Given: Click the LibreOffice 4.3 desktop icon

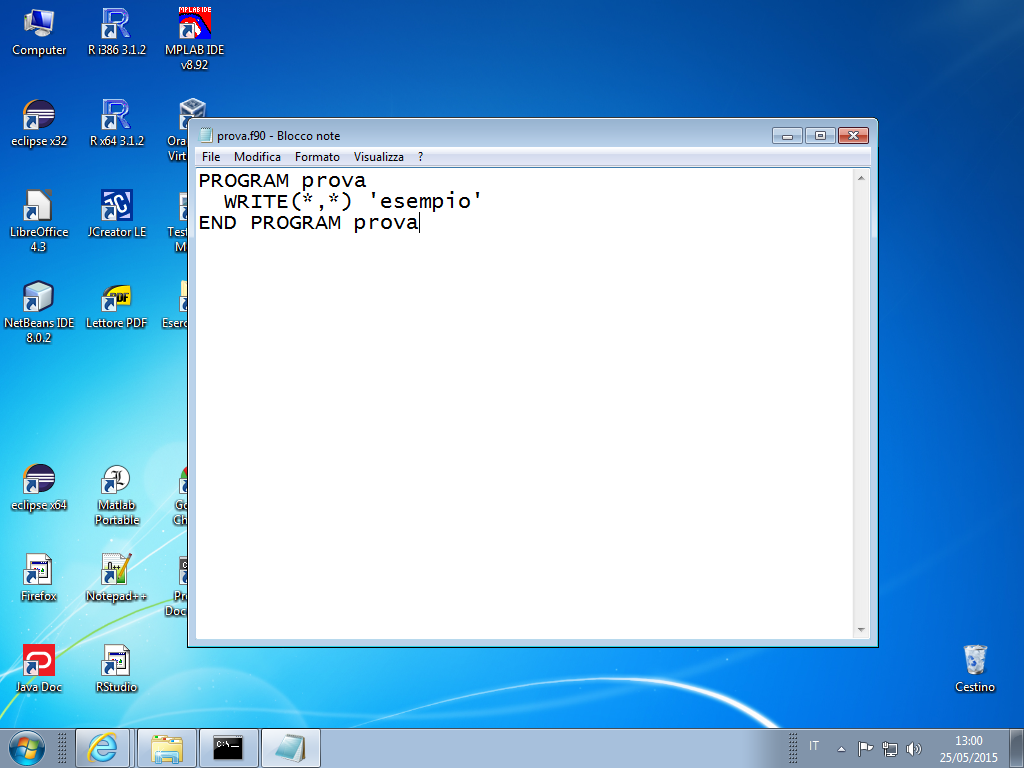Looking at the screenshot, I should tap(39, 209).
